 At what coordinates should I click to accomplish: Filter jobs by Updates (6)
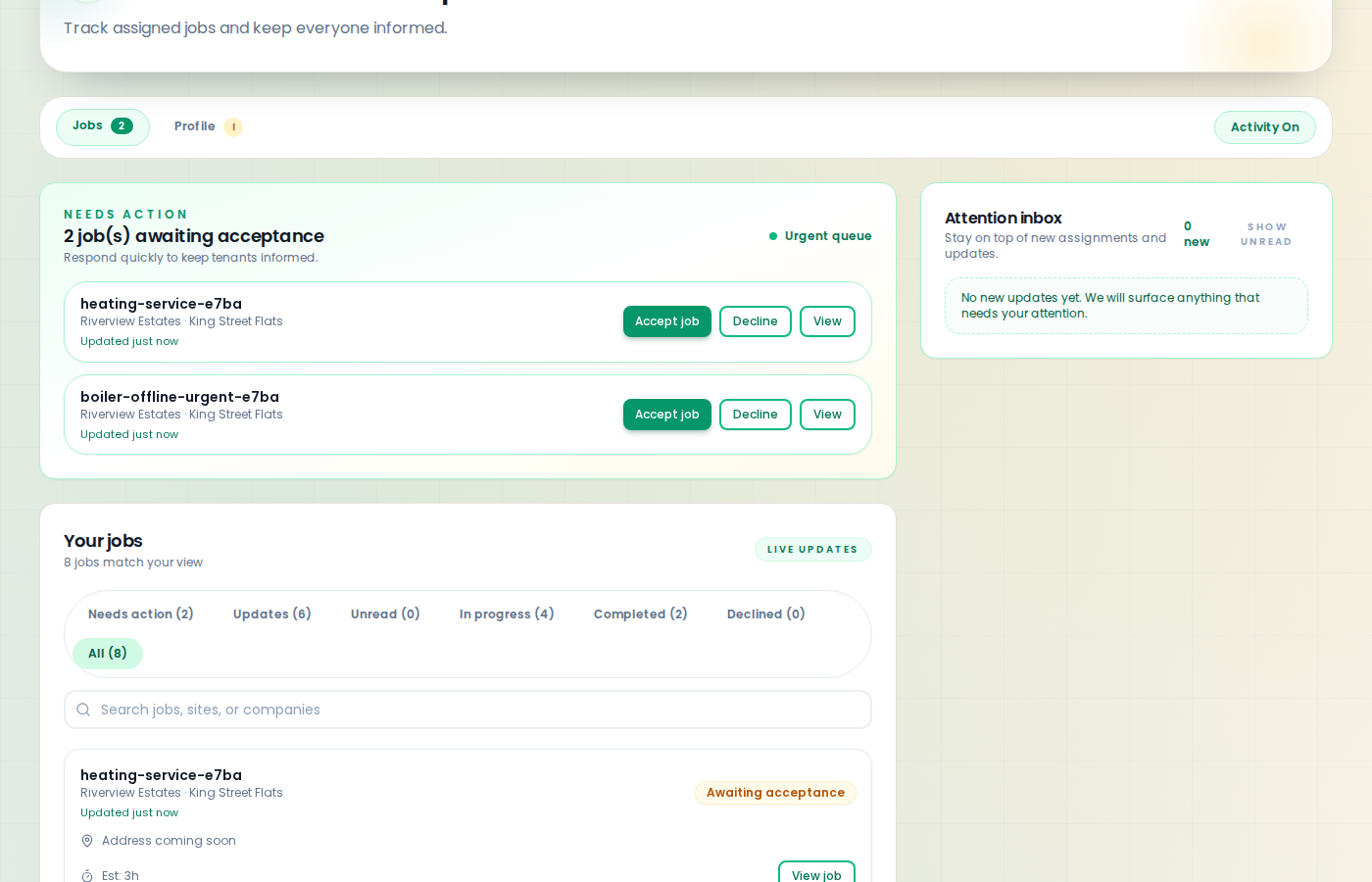click(271, 614)
